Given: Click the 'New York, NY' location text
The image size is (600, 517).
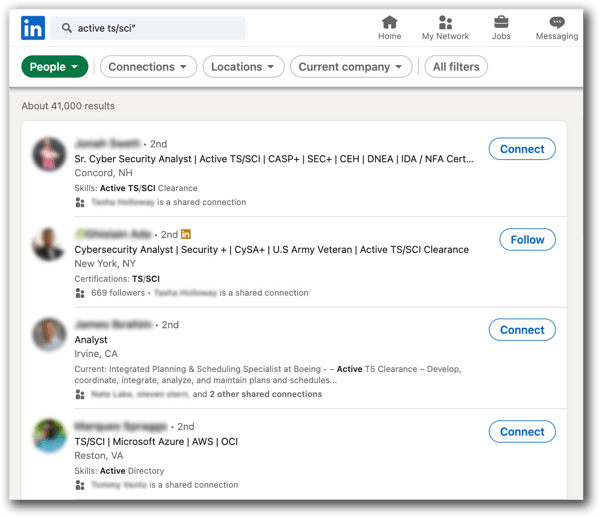Looking at the screenshot, I should (x=105, y=264).
